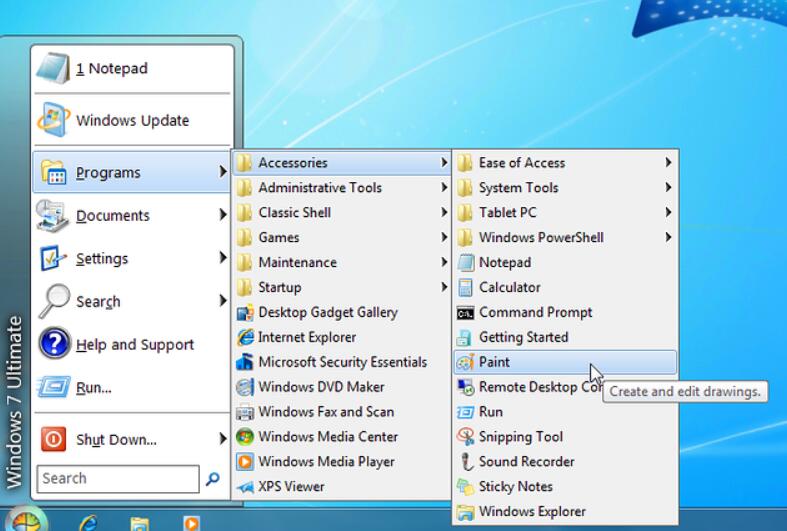Click the Start orb on taskbar
Viewport: 787px width, 531px height.
click(x=25, y=522)
